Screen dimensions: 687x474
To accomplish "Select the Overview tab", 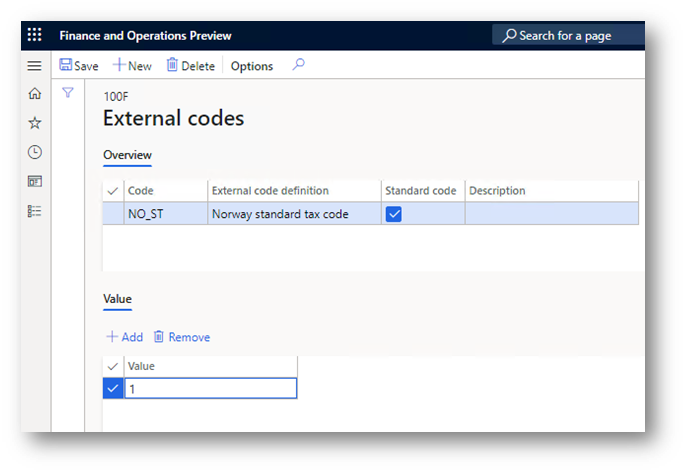I will point(127,155).
